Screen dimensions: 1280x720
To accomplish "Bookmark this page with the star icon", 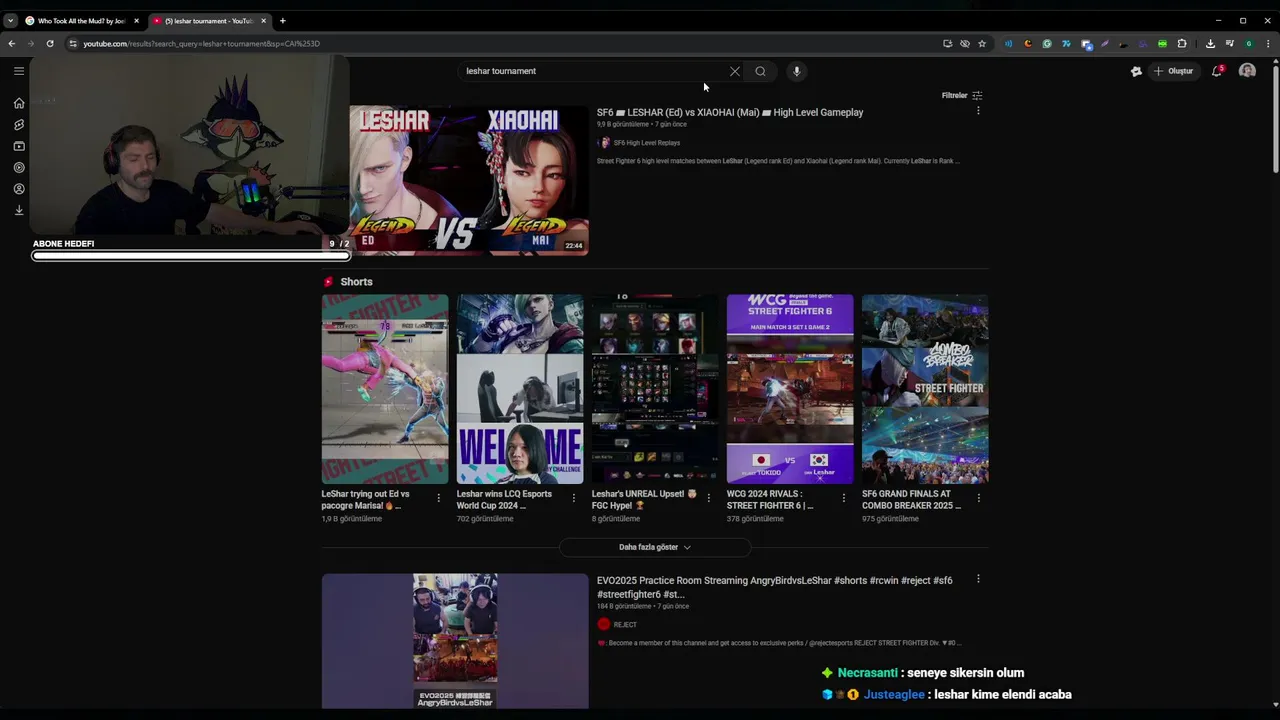I will 982,44.
